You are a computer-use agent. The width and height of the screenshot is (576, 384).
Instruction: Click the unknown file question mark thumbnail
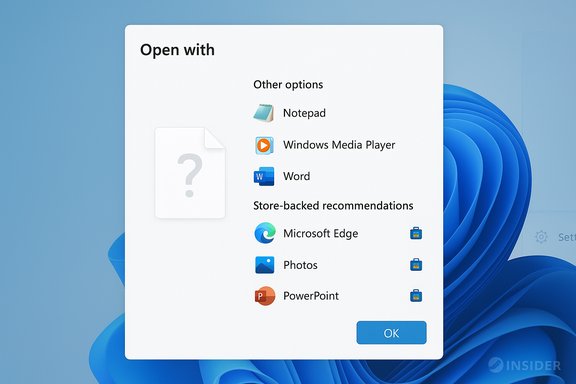(190, 173)
